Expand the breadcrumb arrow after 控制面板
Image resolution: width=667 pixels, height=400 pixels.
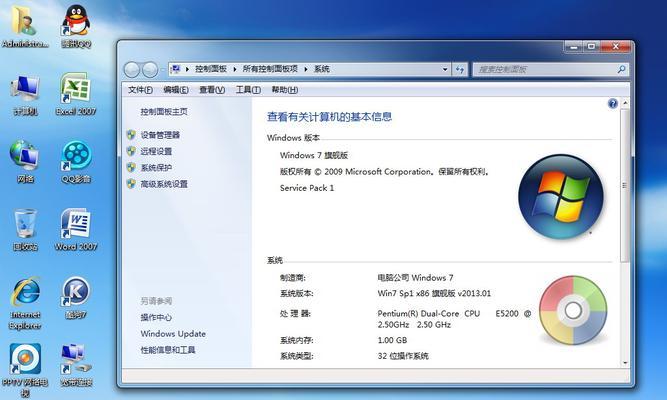[x=234, y=69]
